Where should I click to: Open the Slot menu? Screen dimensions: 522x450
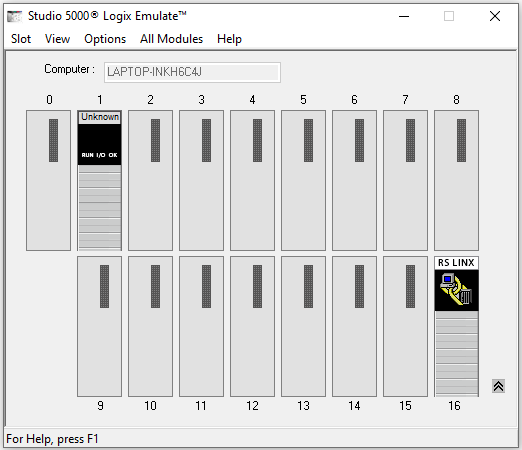pos(21,39)
